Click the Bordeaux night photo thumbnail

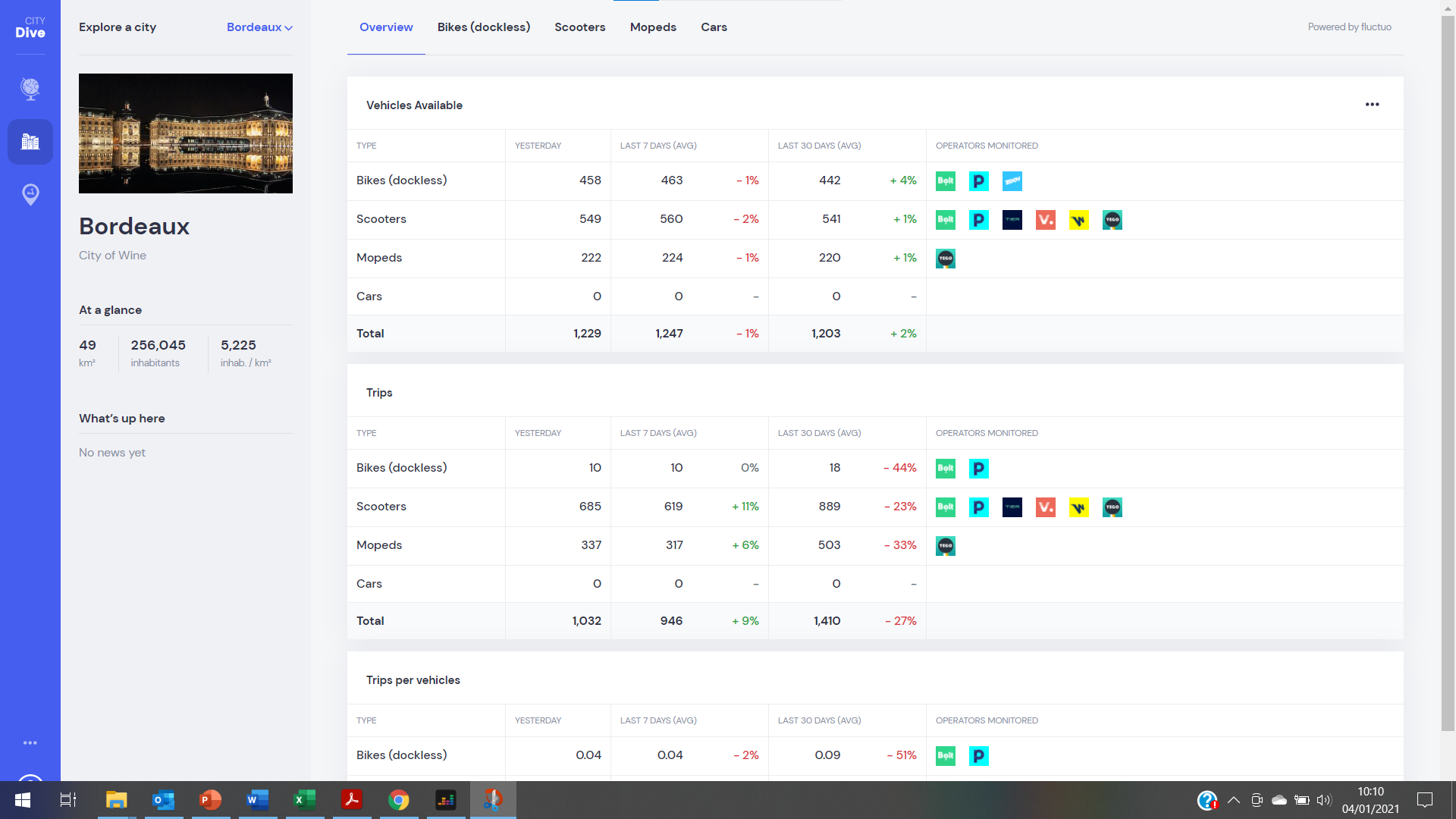pos(186,133)
